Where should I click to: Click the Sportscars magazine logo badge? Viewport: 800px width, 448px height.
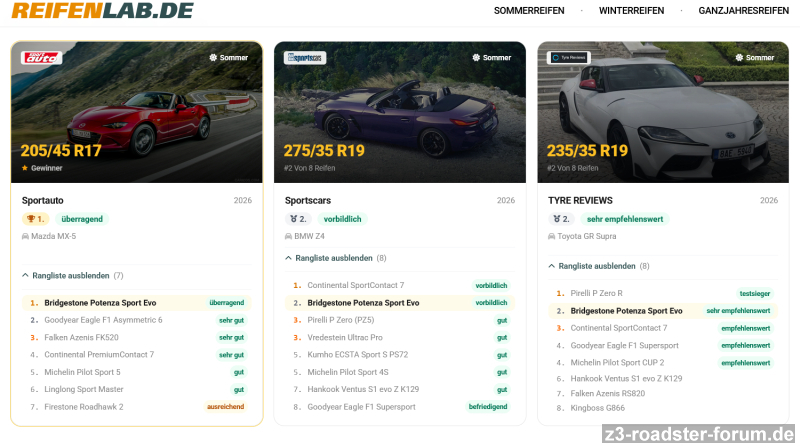[x=305, y=58]
